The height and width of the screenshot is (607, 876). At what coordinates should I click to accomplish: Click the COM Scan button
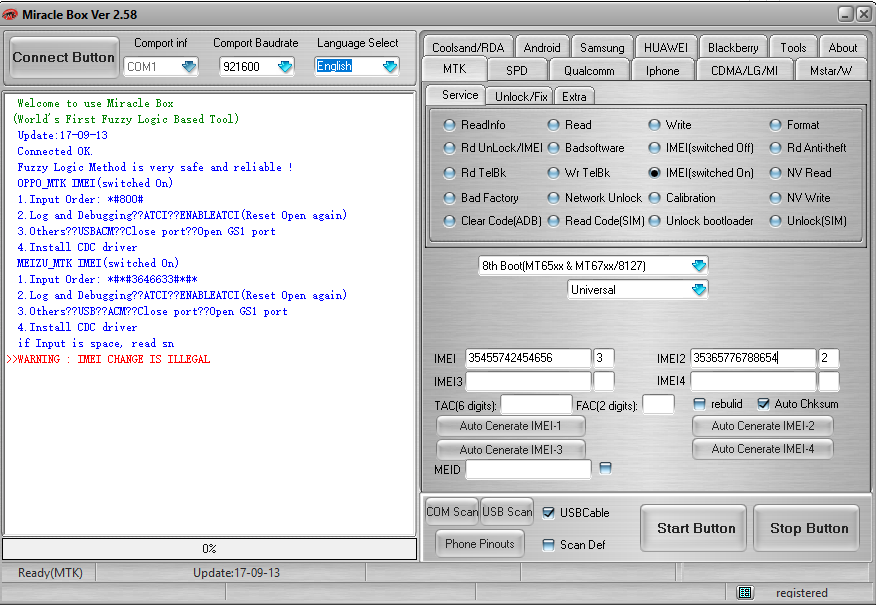point(452,512)
